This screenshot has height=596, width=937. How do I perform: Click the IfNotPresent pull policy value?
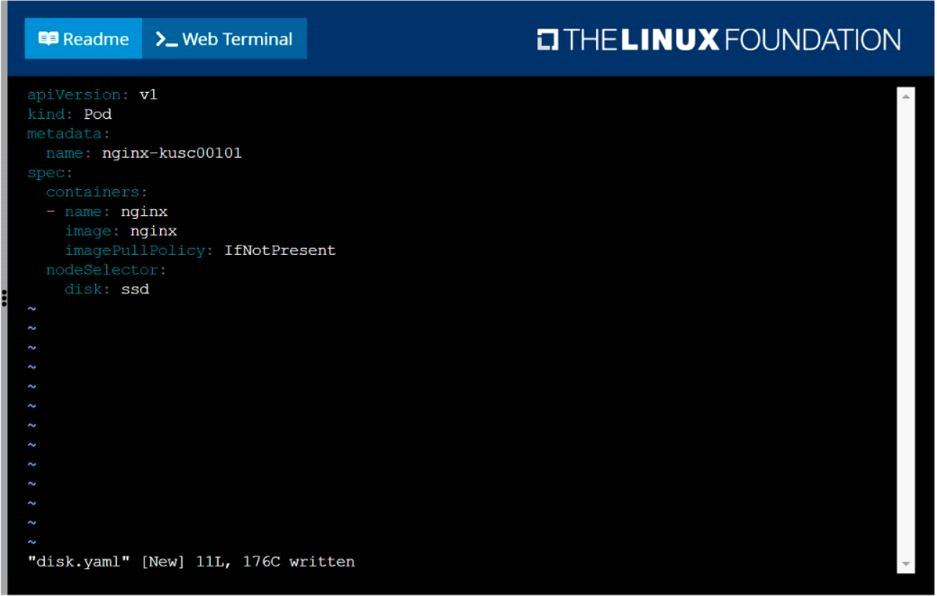[x=279, y=250]
